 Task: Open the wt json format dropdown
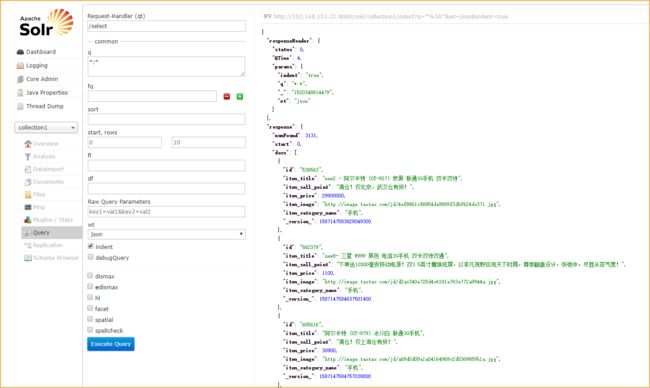166,234
